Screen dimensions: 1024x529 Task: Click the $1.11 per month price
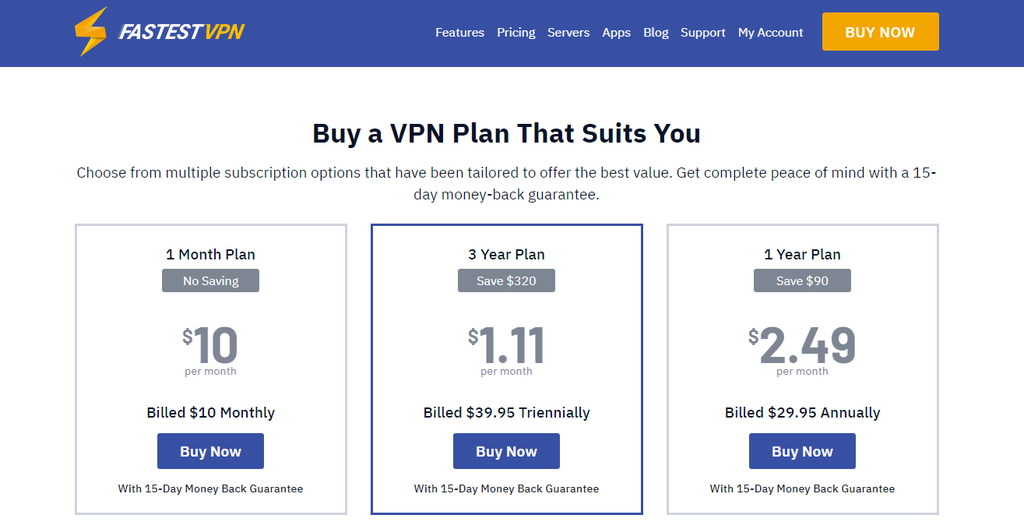pyautogui.click(x=506, y=350)
